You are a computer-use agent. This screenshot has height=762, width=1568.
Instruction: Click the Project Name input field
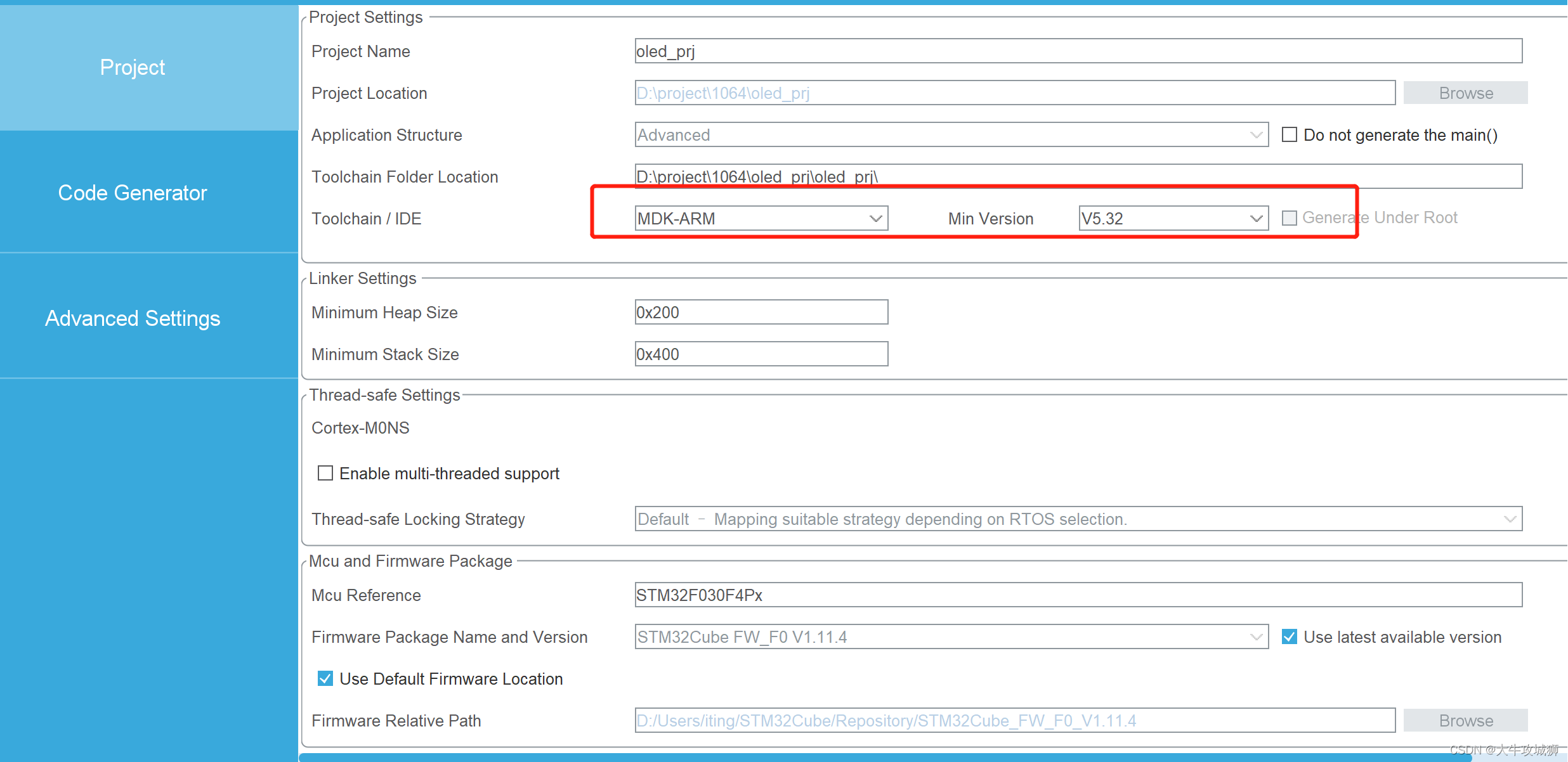pyautogui.click(x=1077, y=51)
